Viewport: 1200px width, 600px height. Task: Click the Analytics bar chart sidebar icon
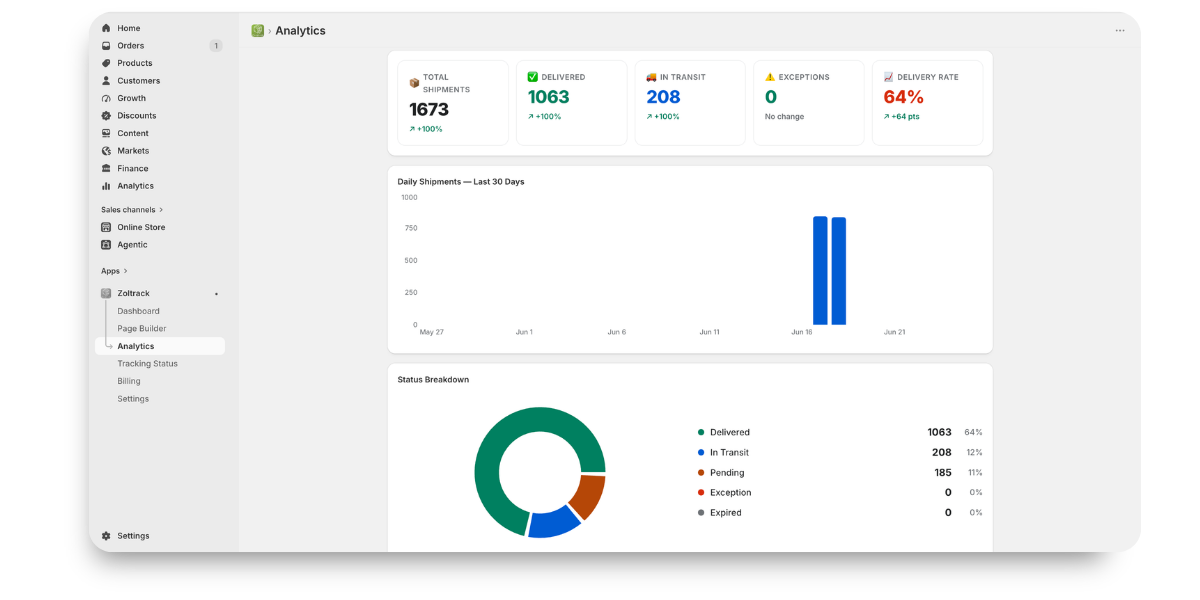point(106,186)
